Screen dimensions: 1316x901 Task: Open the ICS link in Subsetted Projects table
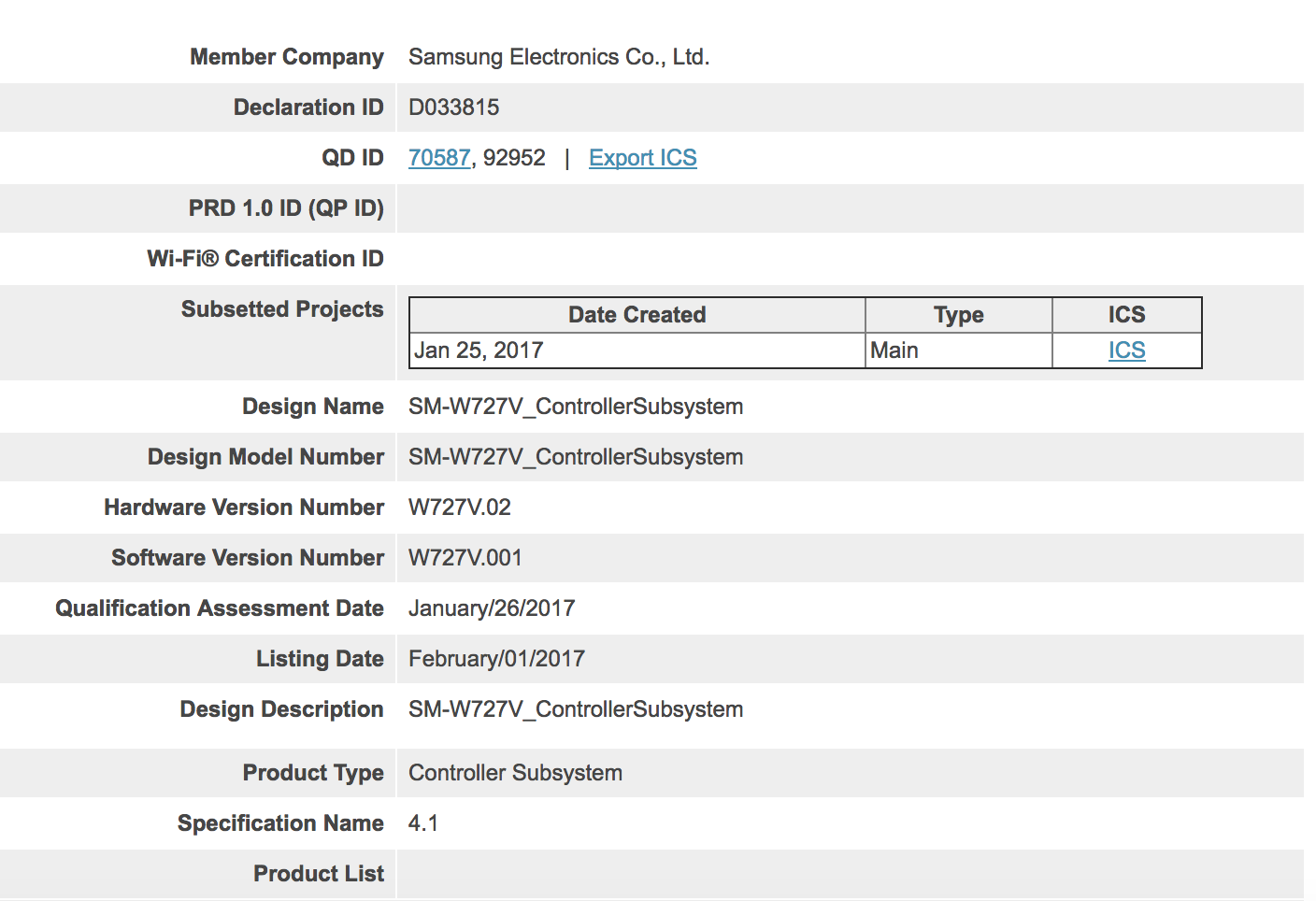(1126, 350)
